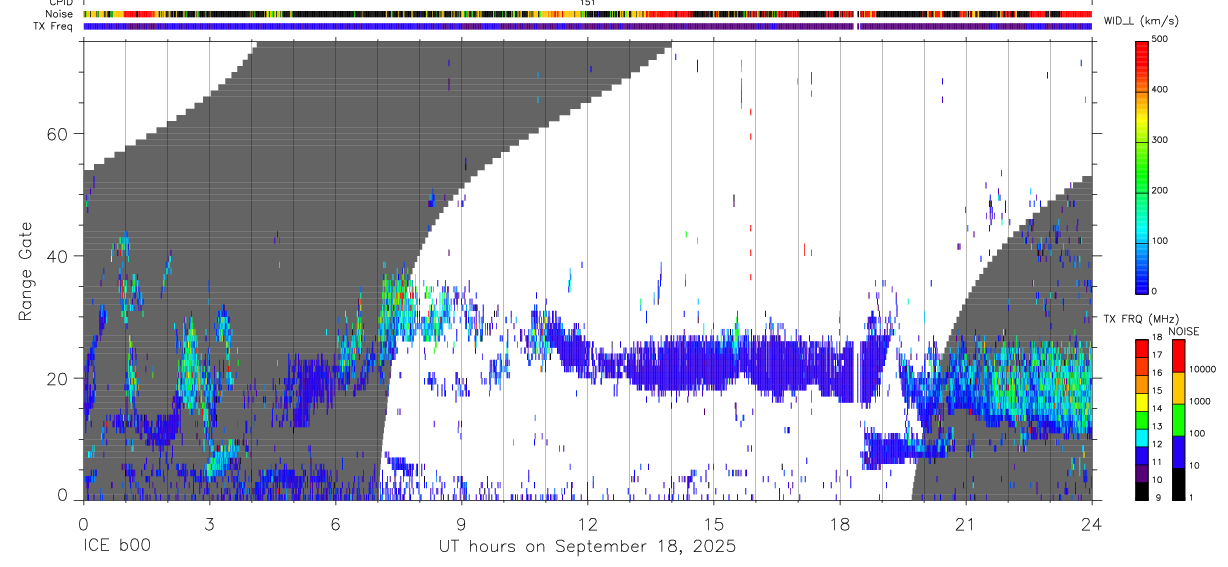Click the 0 hour label on UT axis
The image size is (1228, 567).
point(83,522)
